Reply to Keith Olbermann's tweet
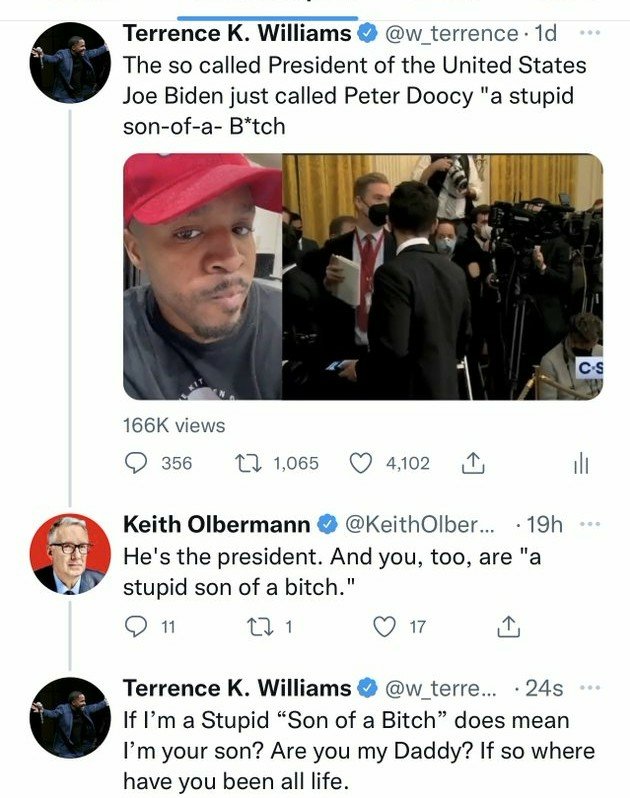This screenshot has width=630, height=798. coord(136,626)
